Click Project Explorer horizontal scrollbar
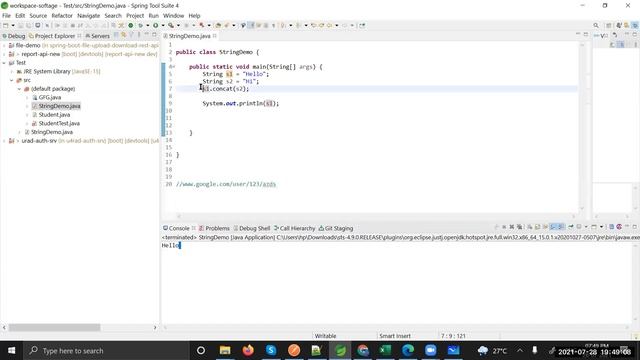The width and height of the screenshot is (640, 360). [x=54, y=327]
